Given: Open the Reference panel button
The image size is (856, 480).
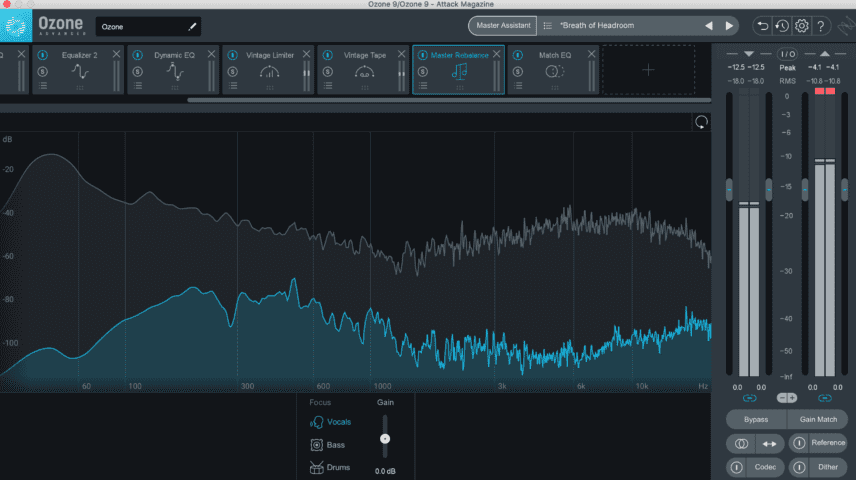Looking at the screenshot, I should pos(828,443).
